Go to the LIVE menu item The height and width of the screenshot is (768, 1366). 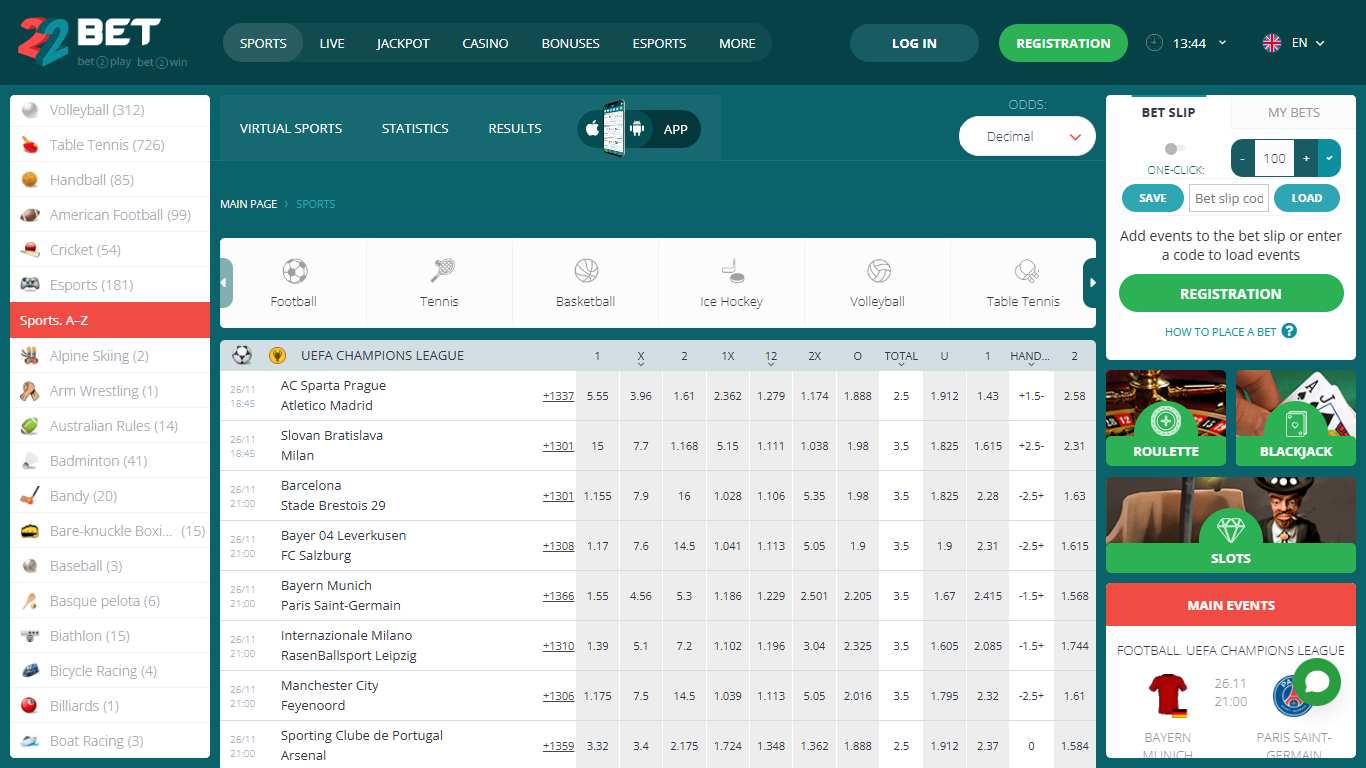(x=332, y=43)
